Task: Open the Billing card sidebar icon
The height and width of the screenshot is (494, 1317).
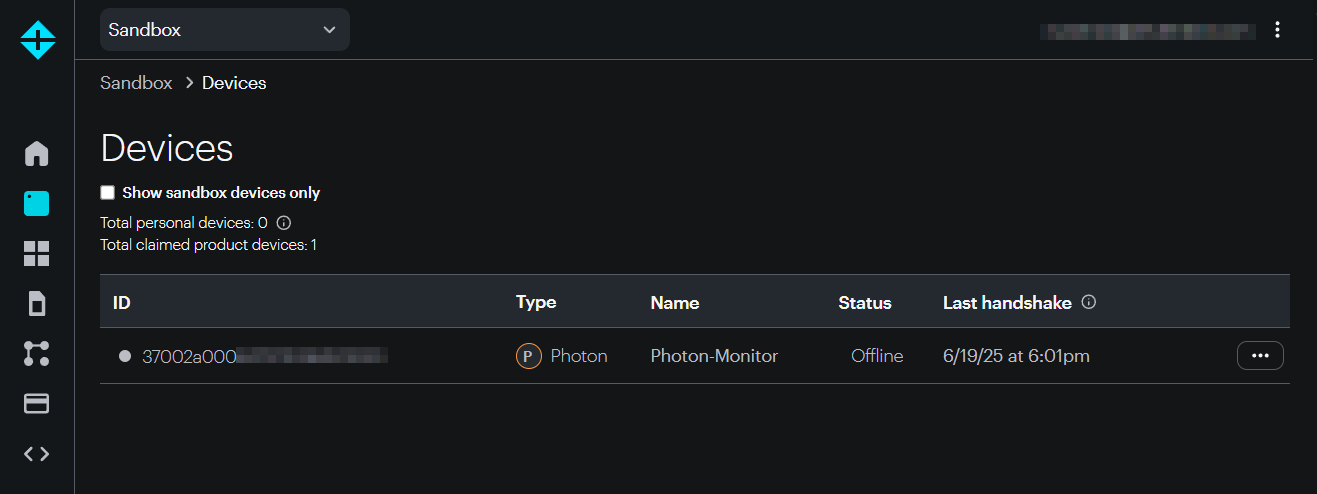Action: (37, 403)
